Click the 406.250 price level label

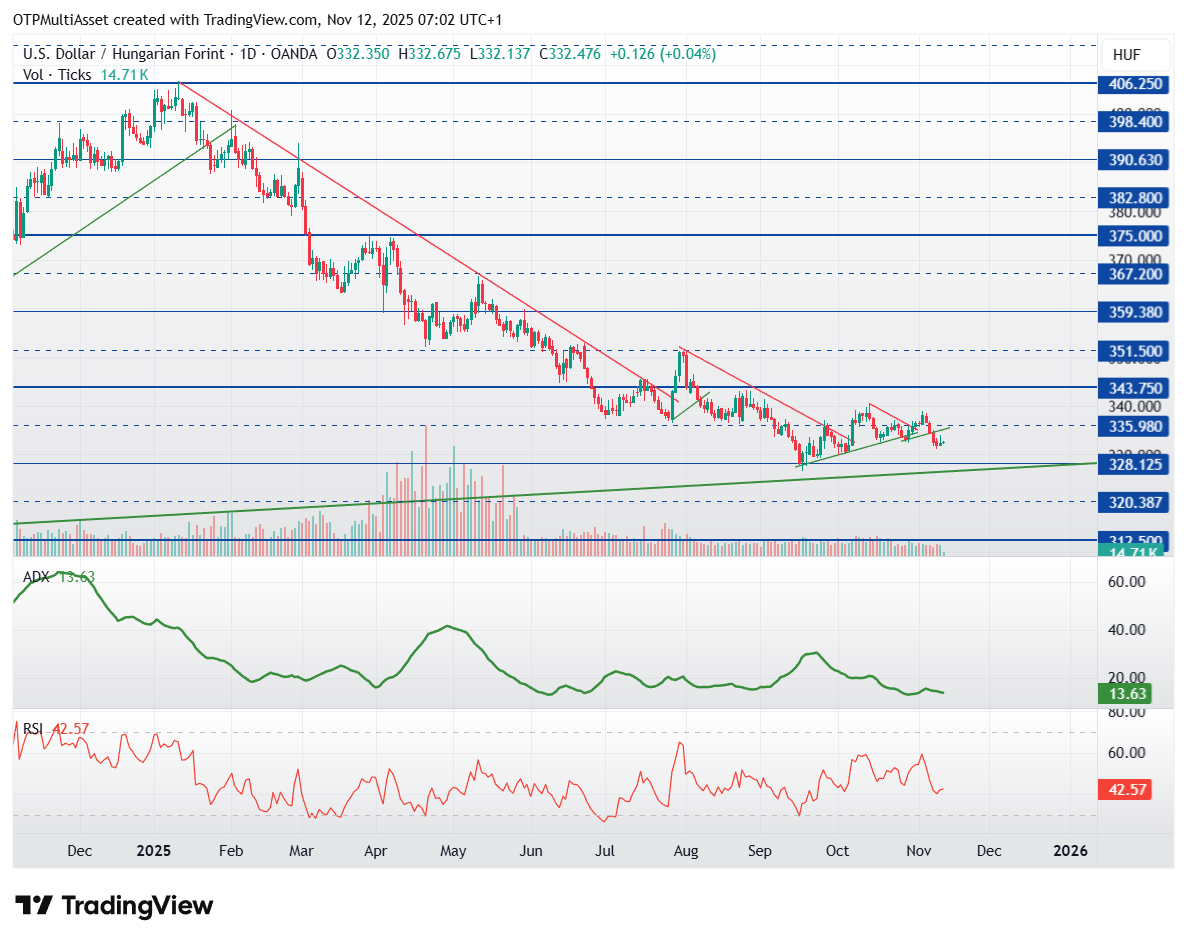(x=1131, y=84)
